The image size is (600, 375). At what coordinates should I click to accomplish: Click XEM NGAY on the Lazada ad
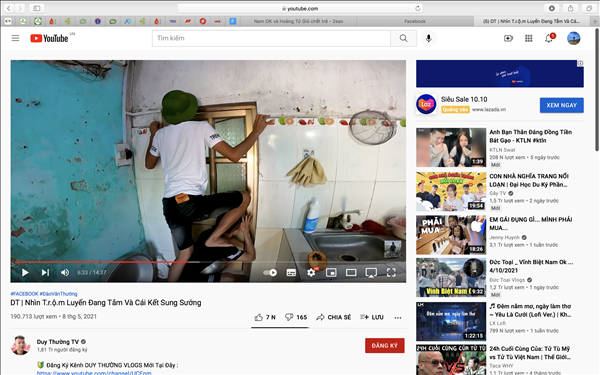561,105
